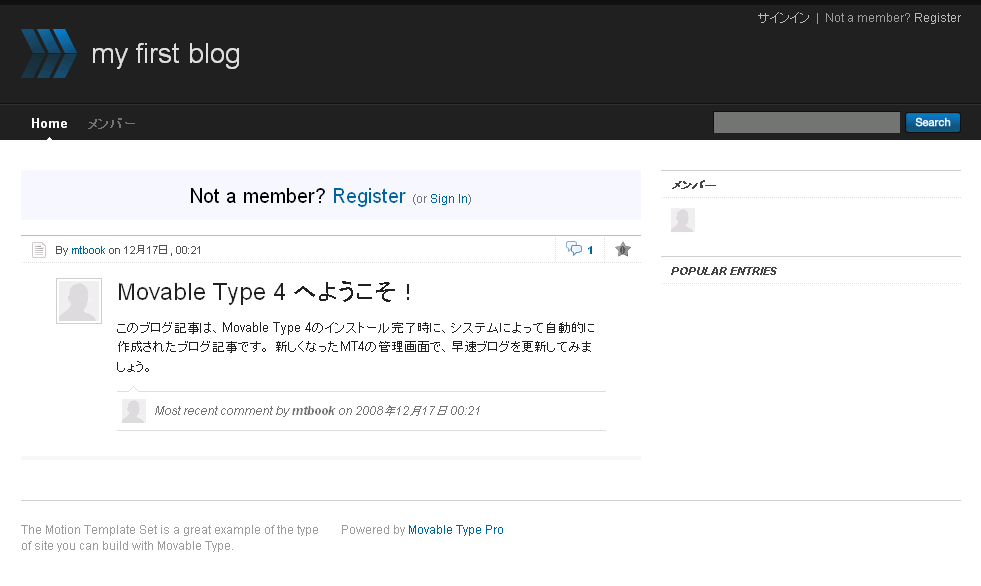Click the member avatar in sidebar
981x586 pixels.
683,220
